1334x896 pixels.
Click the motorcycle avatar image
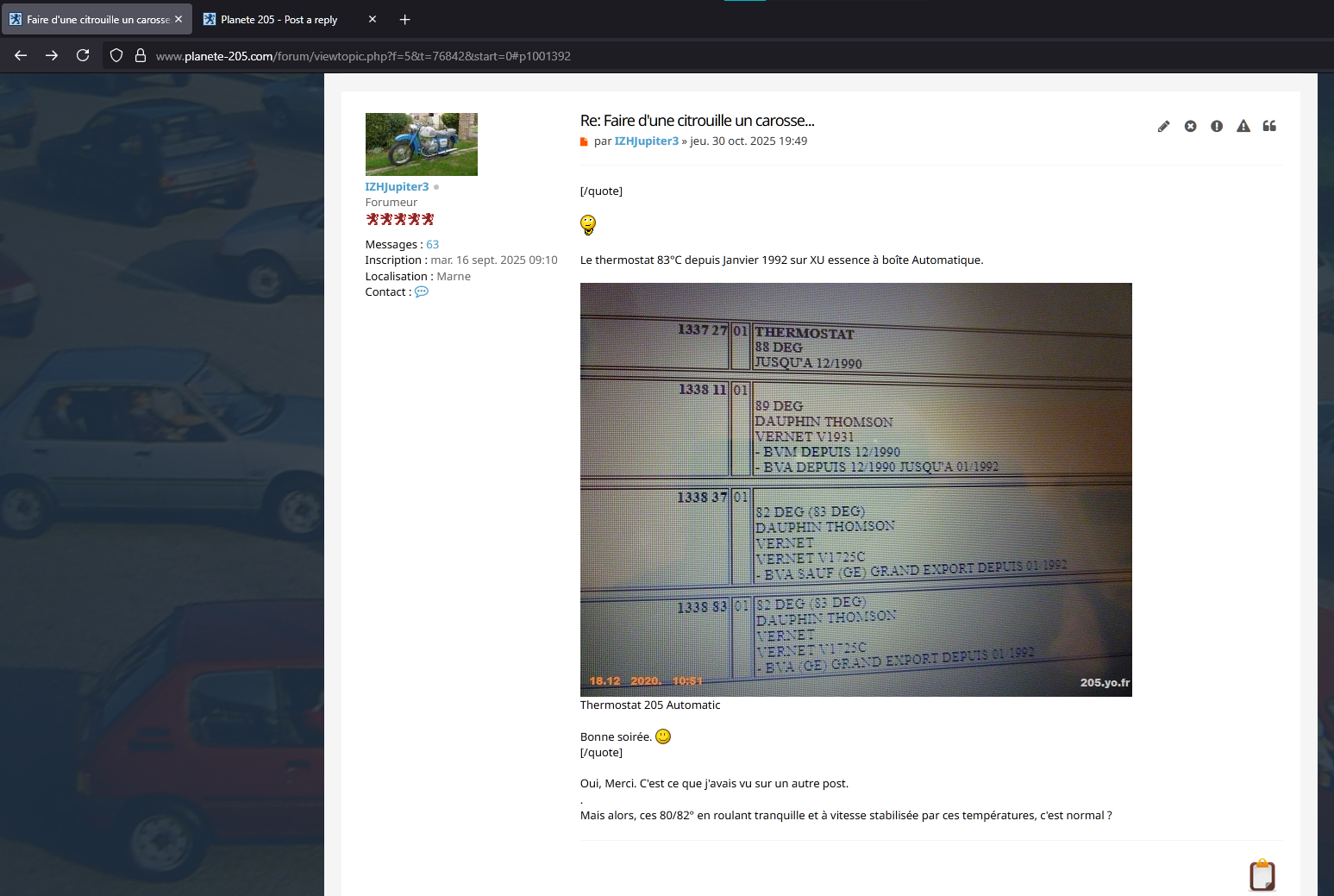(x=421, y=144)
